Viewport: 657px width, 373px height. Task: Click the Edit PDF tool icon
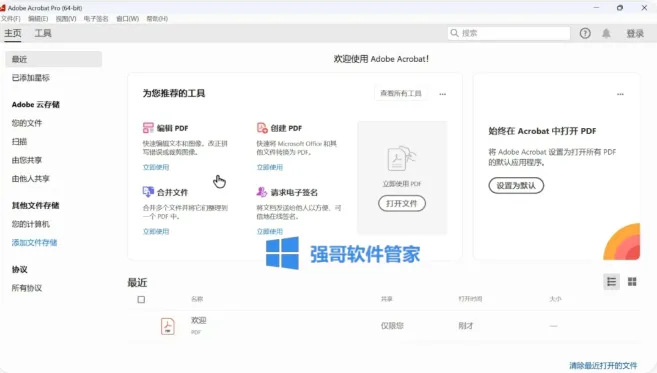pyautogui.click(x=148, y=128)
